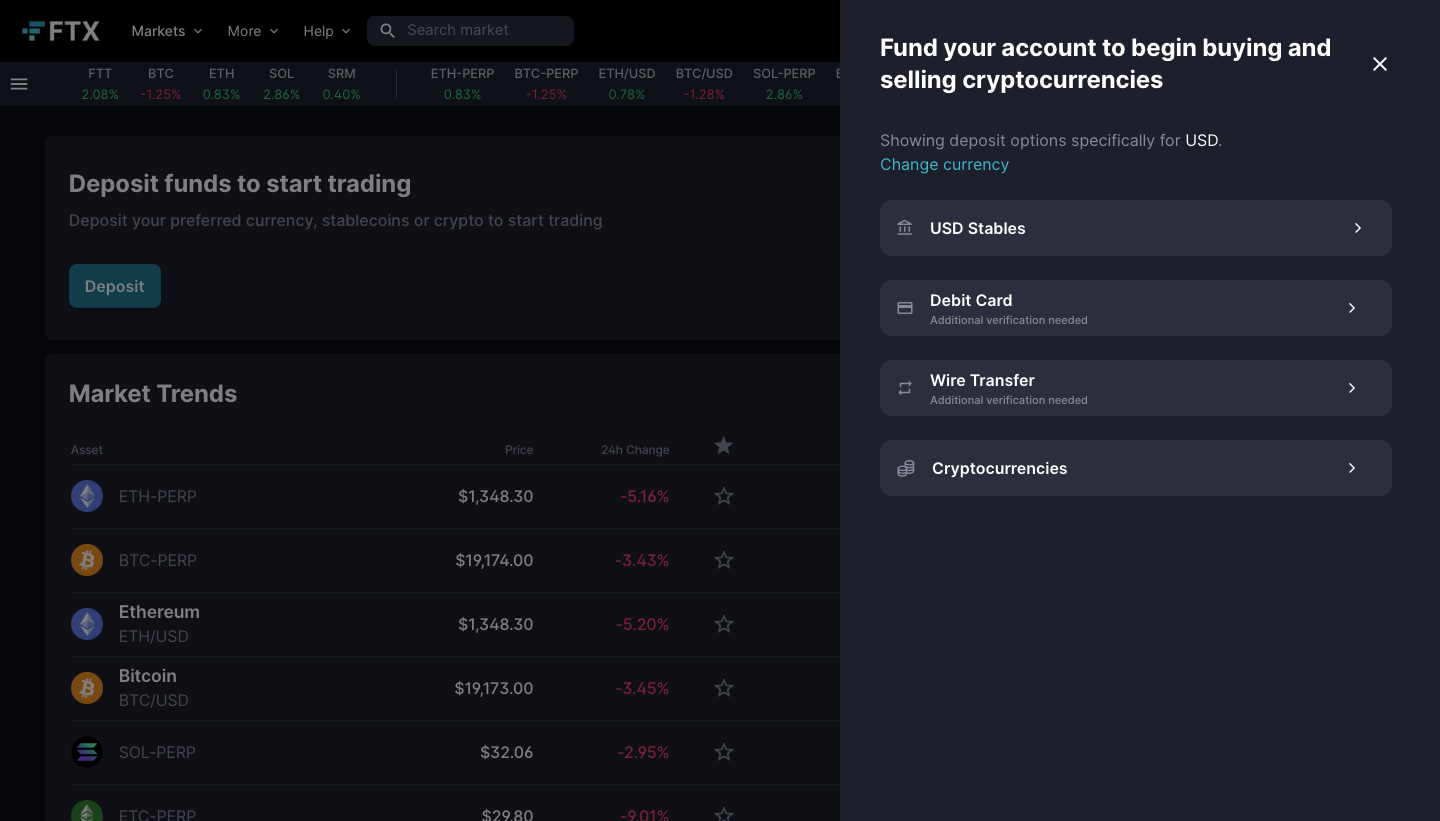Select FTT in the ticker bar
This screenshot has width=1440, height=821.
coord(100,84)
